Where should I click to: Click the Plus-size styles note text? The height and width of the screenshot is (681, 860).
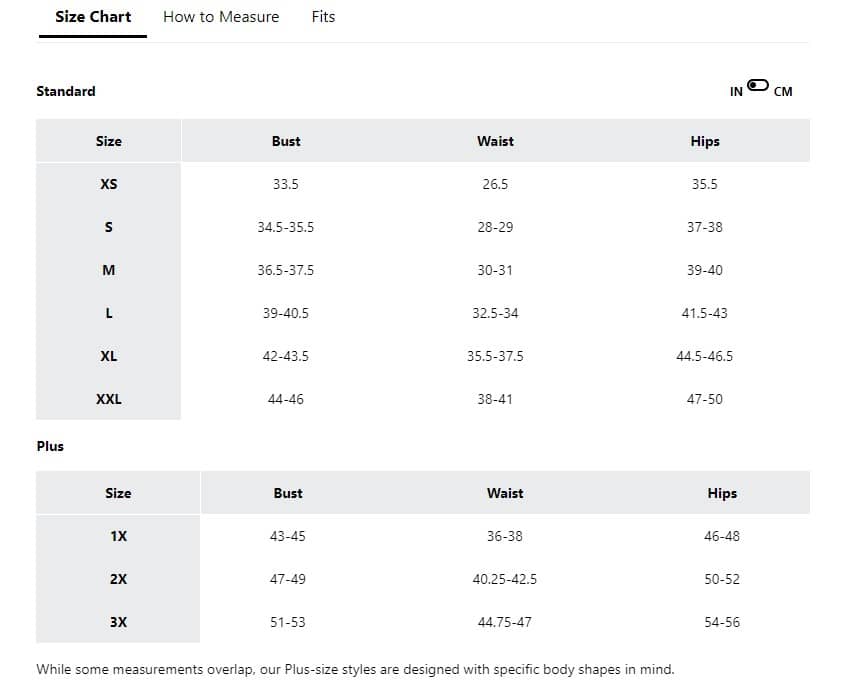[355, 670]
